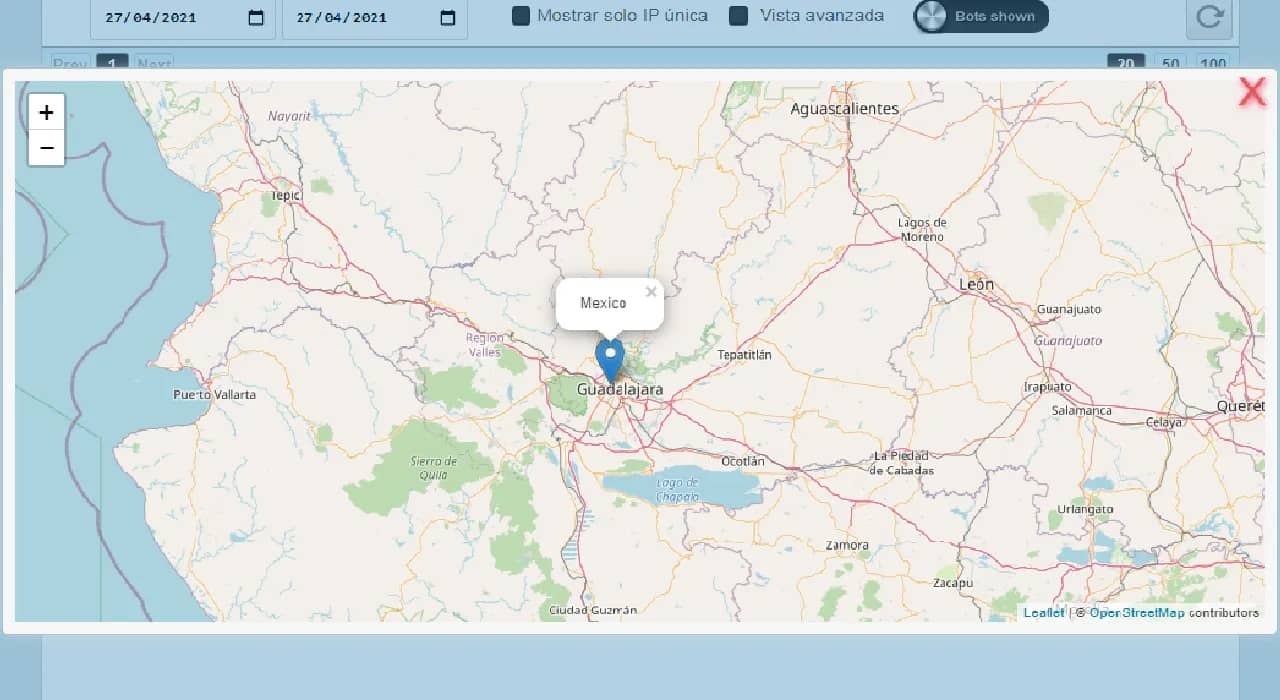
Task: Enable the Mostrar solo IP única checkbox
Action: pyautogui.click(x=521, y=16)
